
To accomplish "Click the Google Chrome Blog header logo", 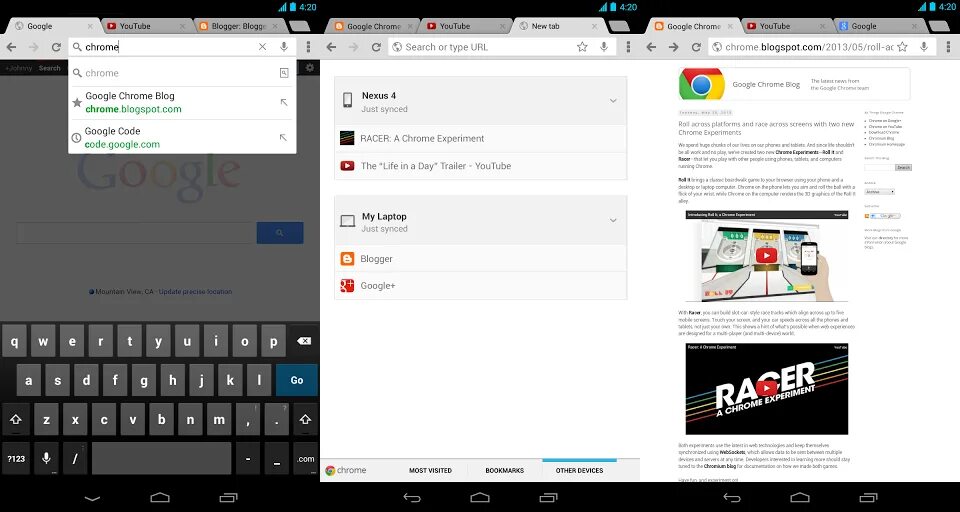I will click(702, 84).
